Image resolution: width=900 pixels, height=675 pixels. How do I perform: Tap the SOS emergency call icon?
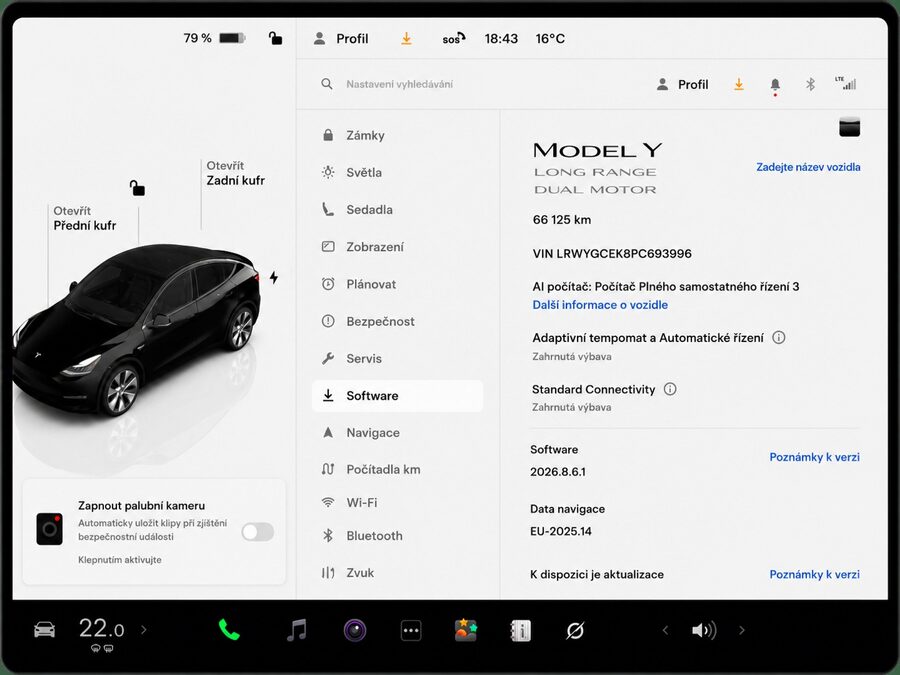453,38
